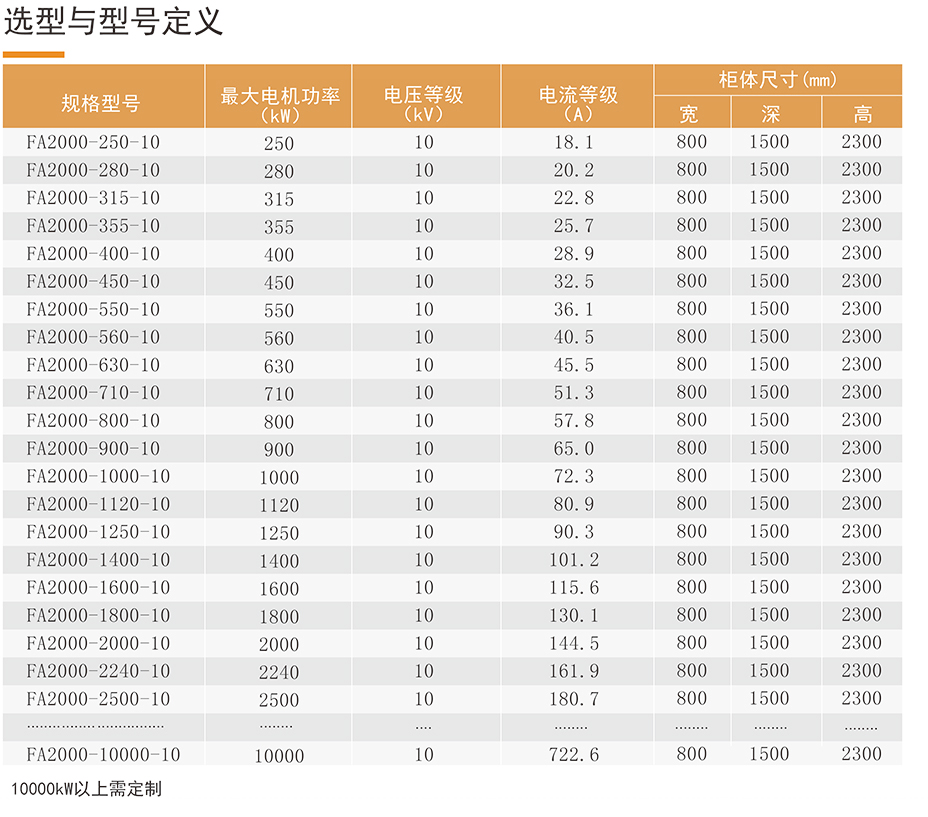Click the 选型与型号定义 page title
This screenshot has width=928, height=817.
pos(113,22)
